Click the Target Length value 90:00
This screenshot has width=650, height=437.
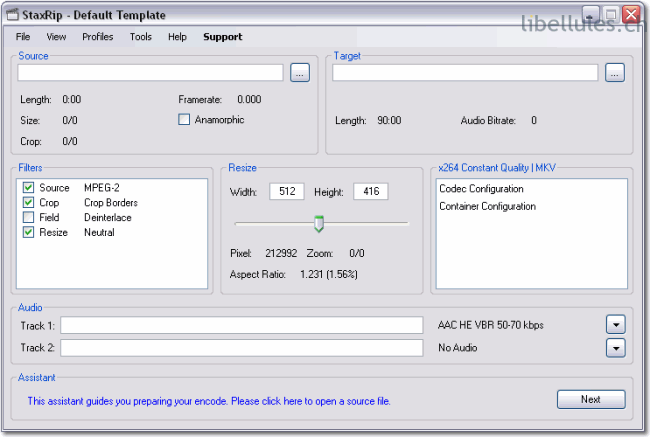point(389,121)
